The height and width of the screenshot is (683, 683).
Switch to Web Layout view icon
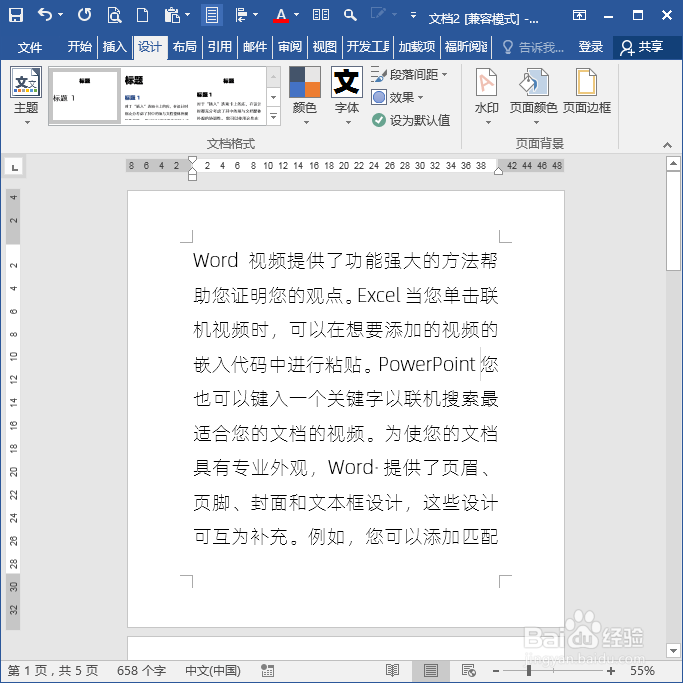coord(469,671)
